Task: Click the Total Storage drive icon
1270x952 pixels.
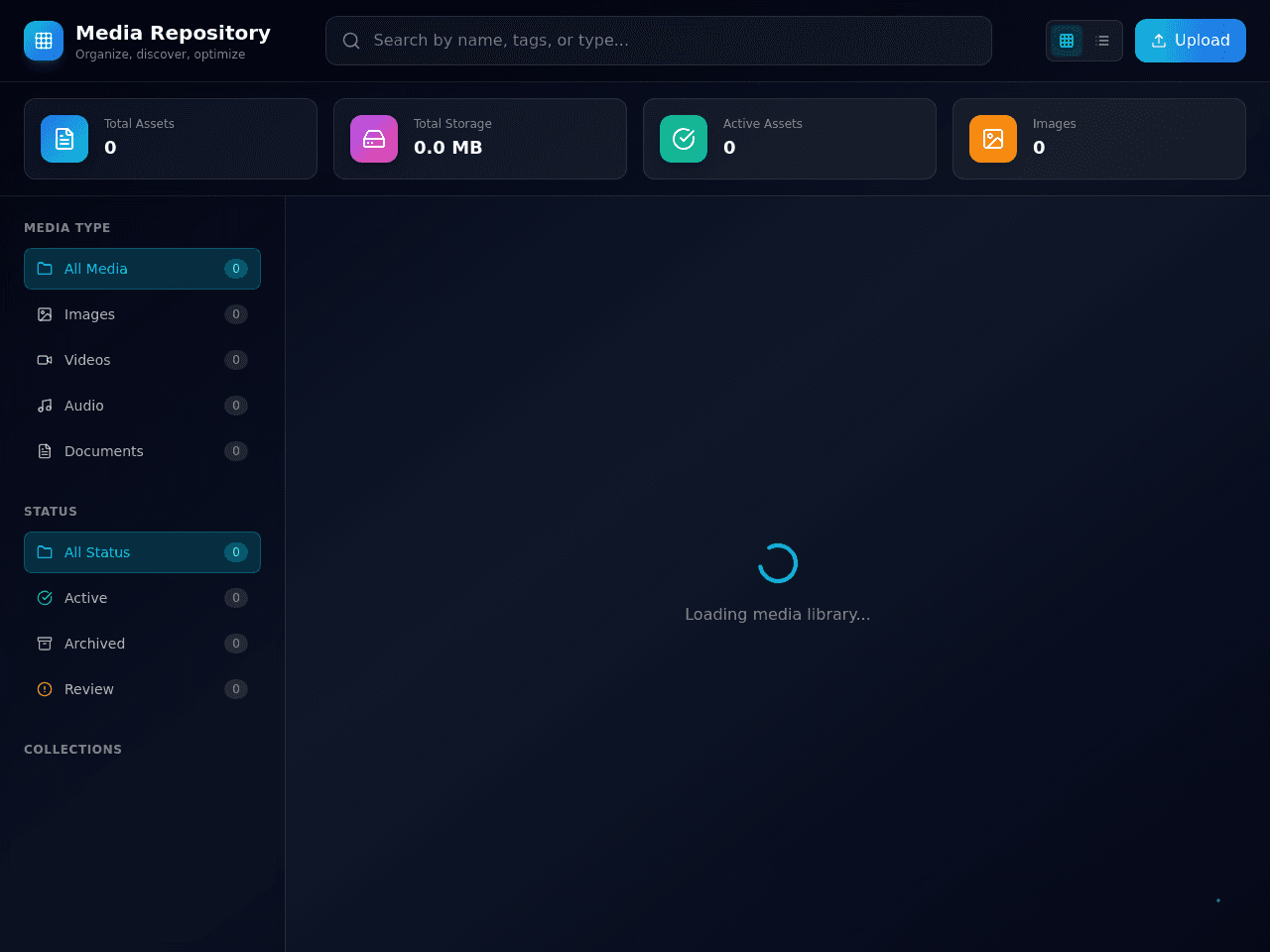Action: coord(374,139)
